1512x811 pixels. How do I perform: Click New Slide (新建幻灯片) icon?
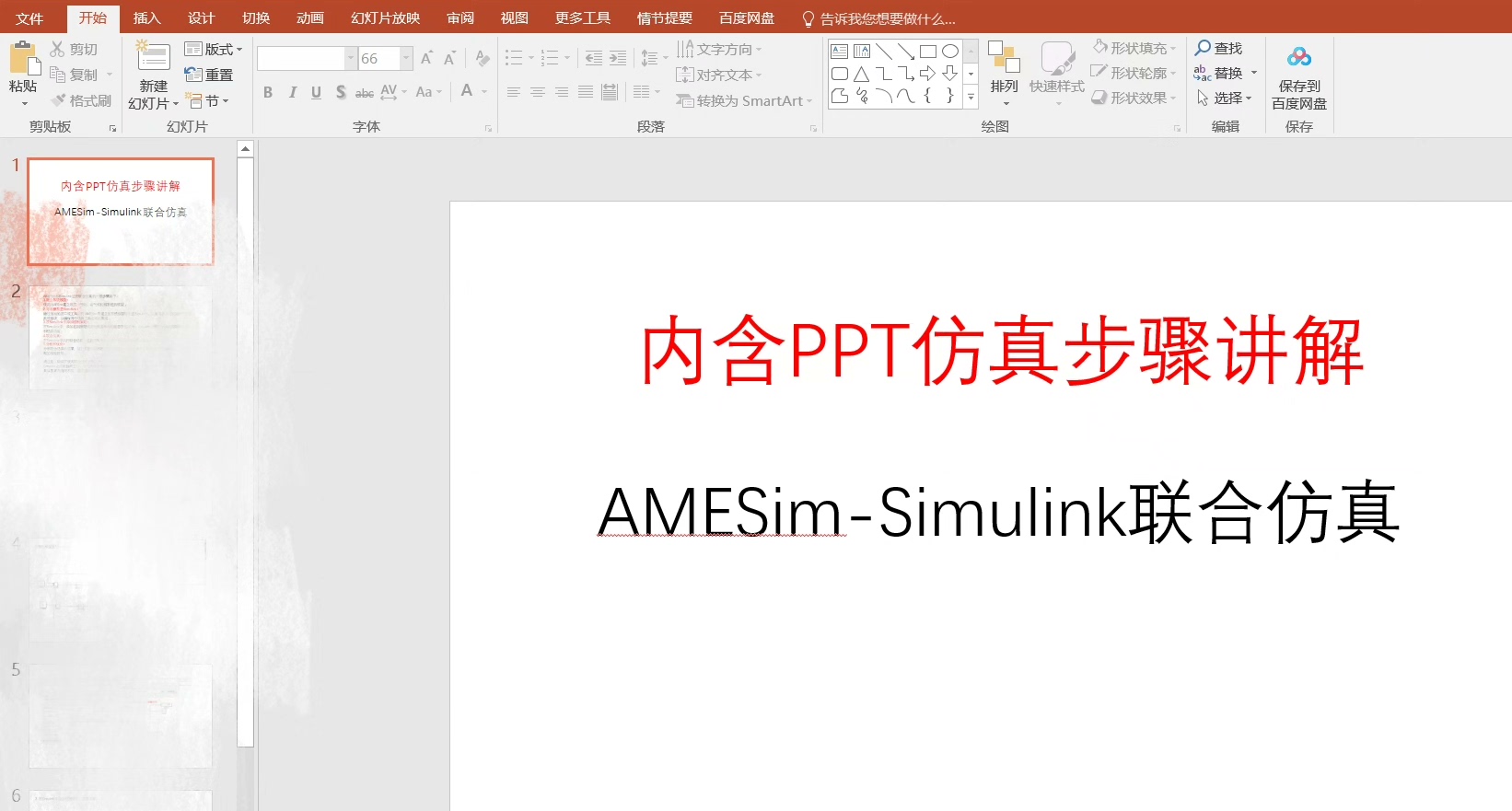coord(154,57)
